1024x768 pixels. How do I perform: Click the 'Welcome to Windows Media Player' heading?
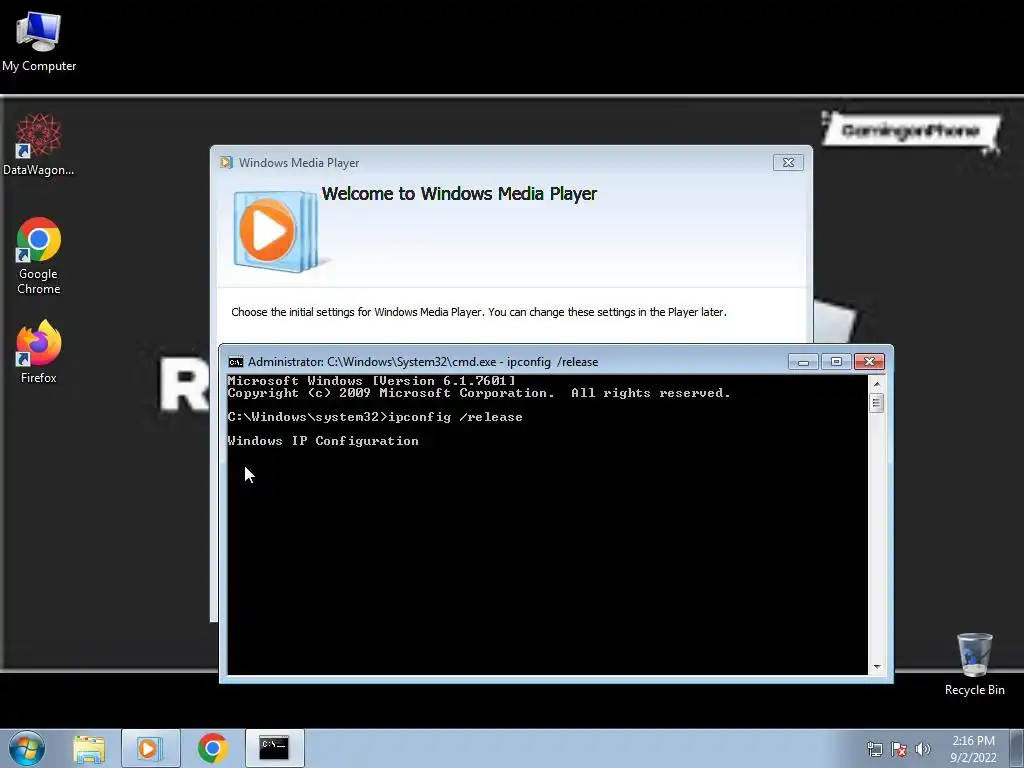click(459, 194)
